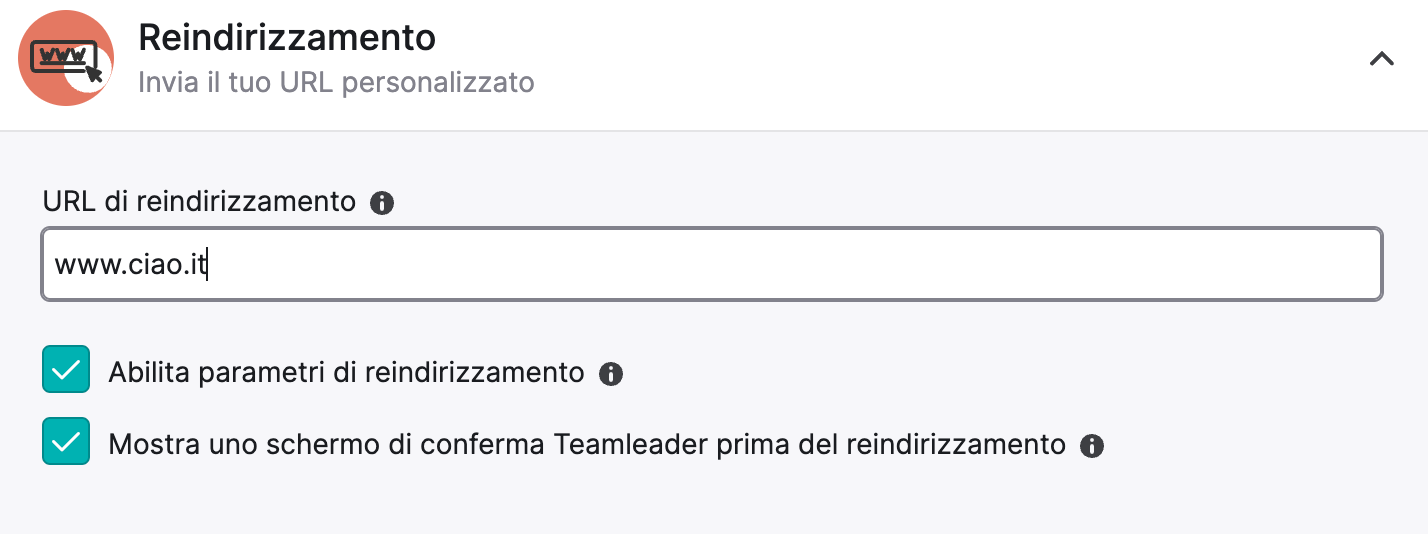Disable the Mostra uno schermo di conferma checkbox
Screen dimensions: 1428x534
66,441
